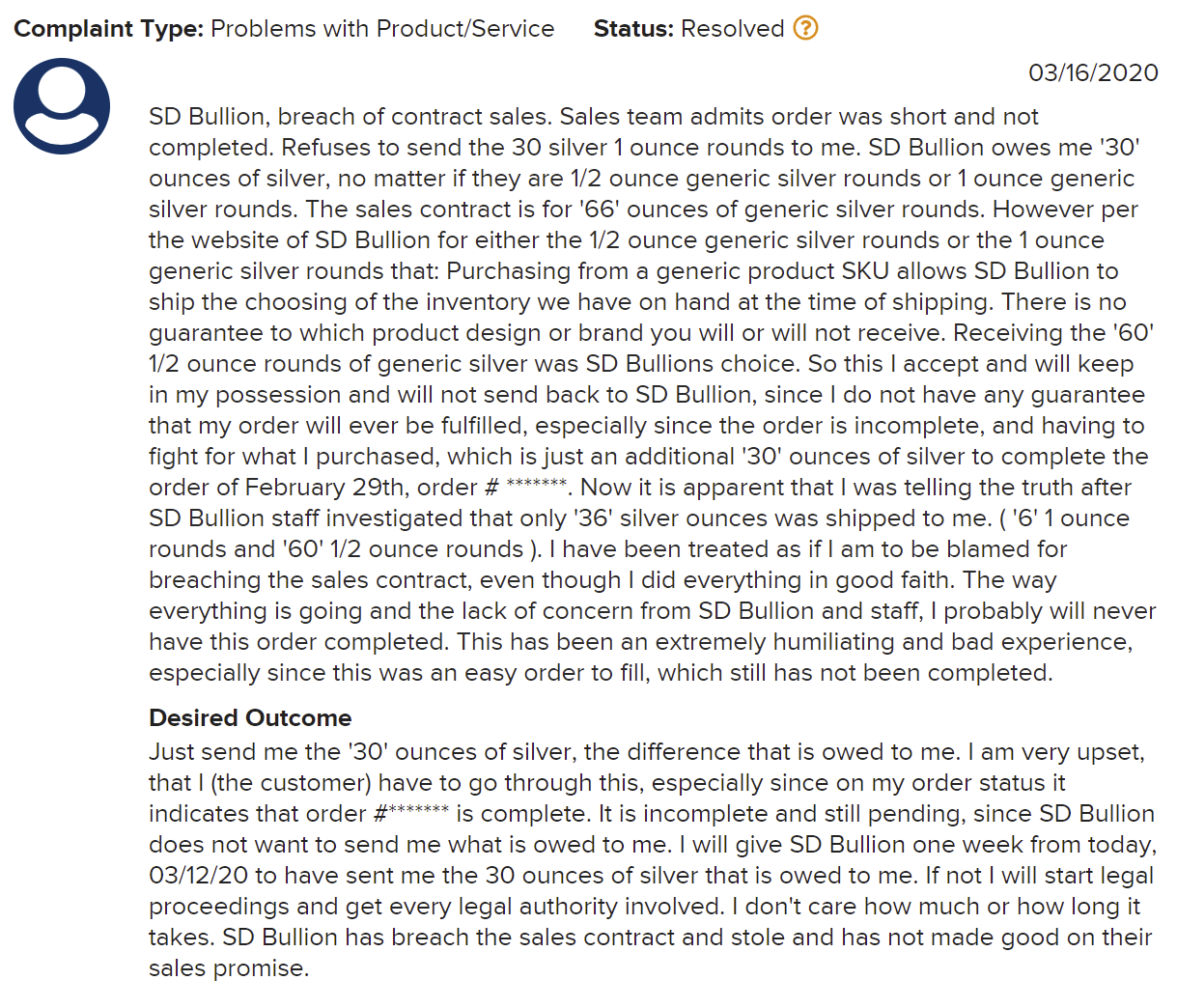Click the 'Desired Outcome' heading

[x=250, y=717]
